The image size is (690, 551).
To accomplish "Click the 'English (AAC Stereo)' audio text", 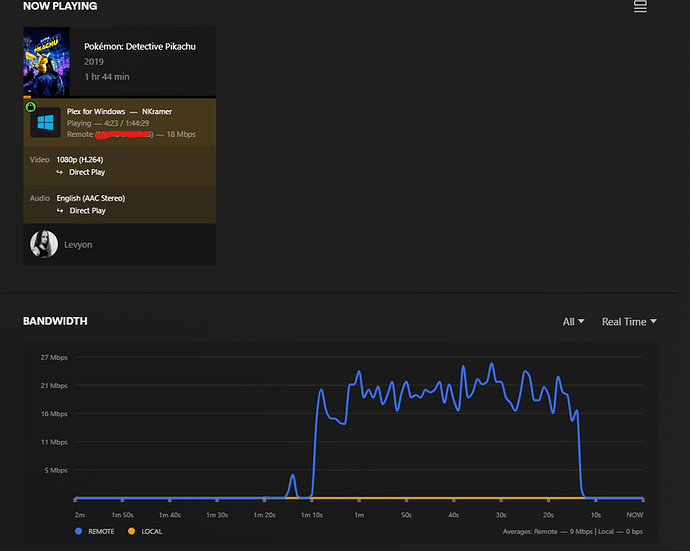I will (91, 198).
